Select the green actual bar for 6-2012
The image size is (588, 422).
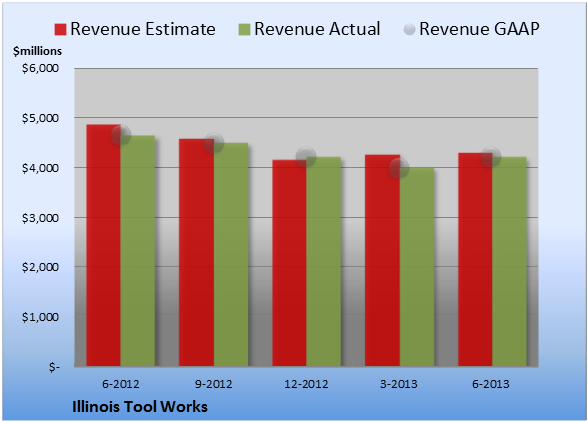pyautogui.click(x=138, y=251)
